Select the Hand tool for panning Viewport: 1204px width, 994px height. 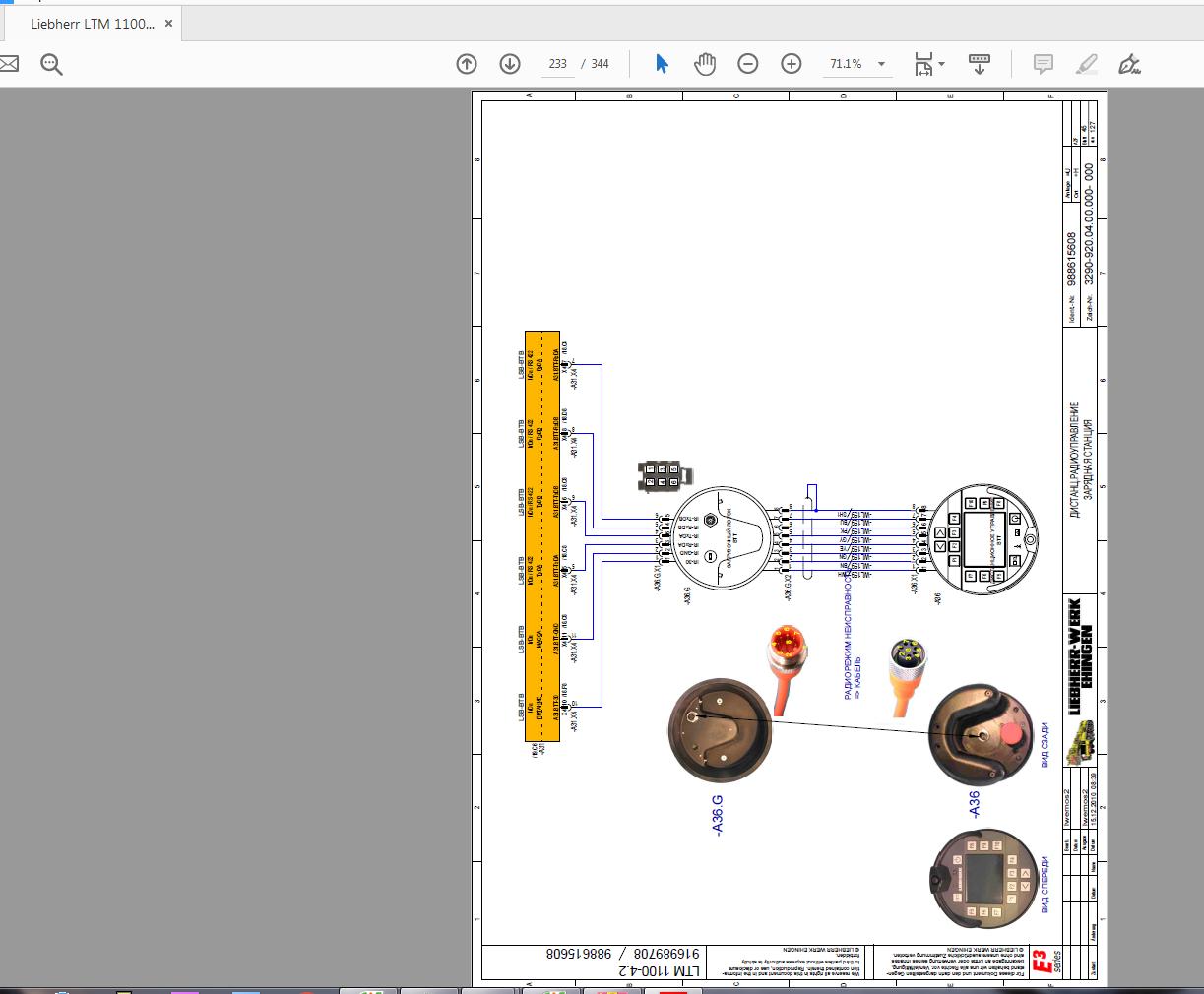click(705, 63)
